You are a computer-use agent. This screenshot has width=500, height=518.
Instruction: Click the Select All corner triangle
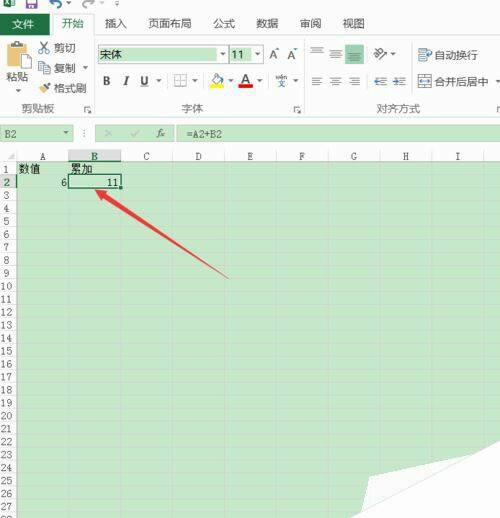11,156
